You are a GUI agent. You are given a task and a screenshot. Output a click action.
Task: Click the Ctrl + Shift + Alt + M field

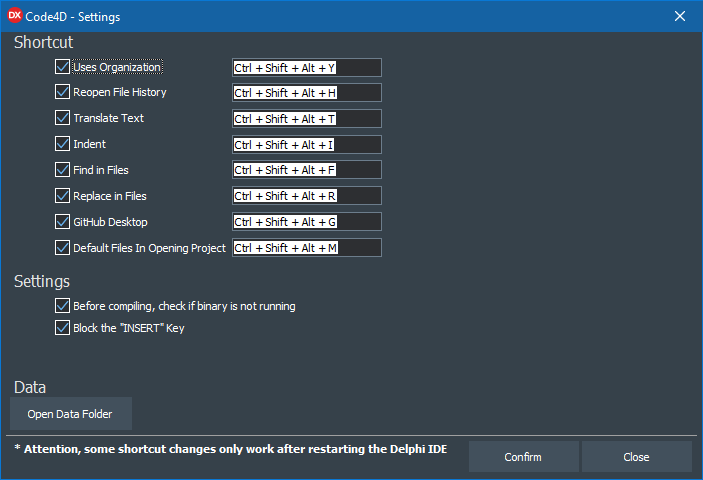[x=307, y=248]
